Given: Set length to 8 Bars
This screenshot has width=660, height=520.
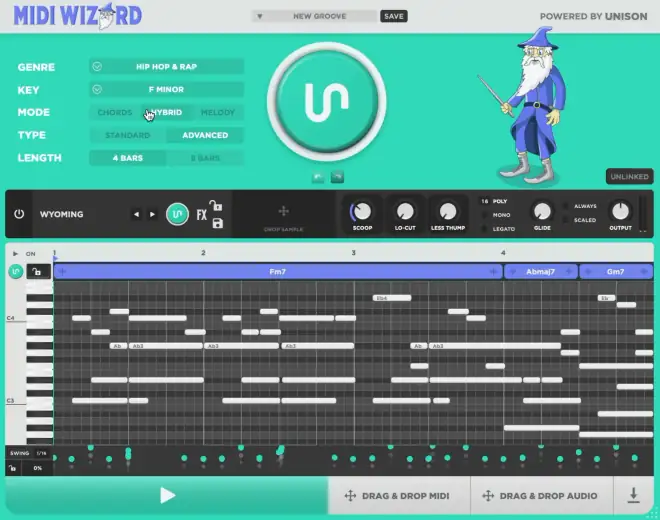Looking at the screenshot, I should click(x=205, y=158).
